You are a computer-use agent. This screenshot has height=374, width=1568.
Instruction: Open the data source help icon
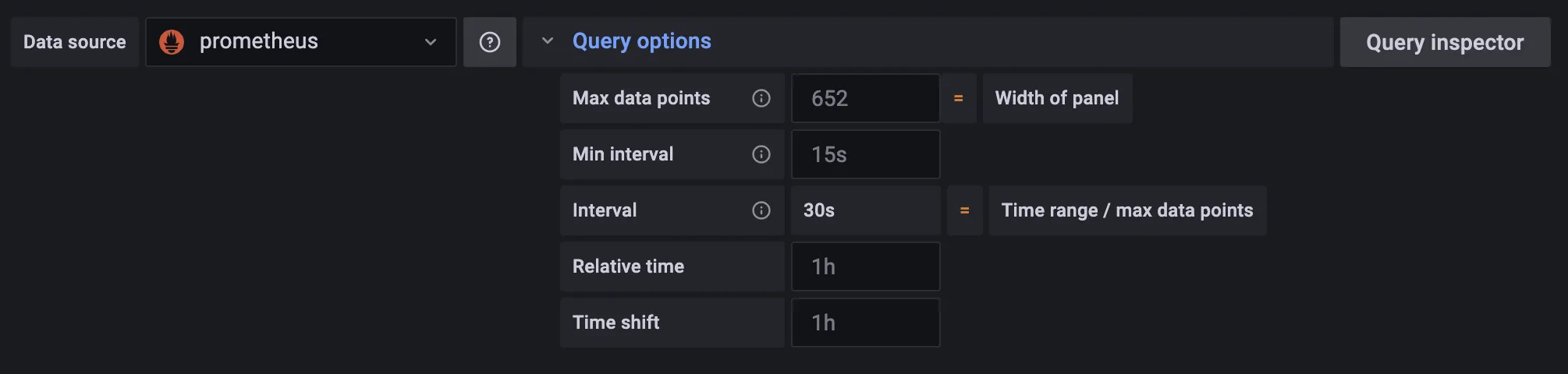[x=490, y=42]
